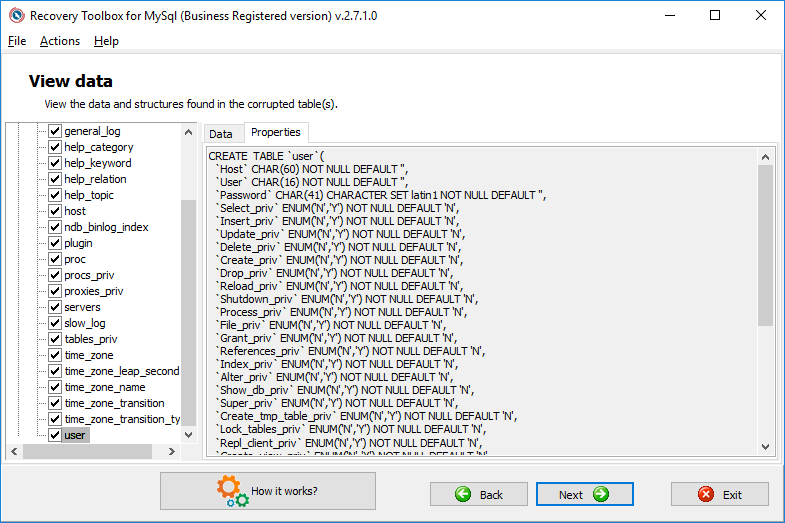Screen dimensions: 785x523
Task: Open the Actions menu
Action: point(60,41)
